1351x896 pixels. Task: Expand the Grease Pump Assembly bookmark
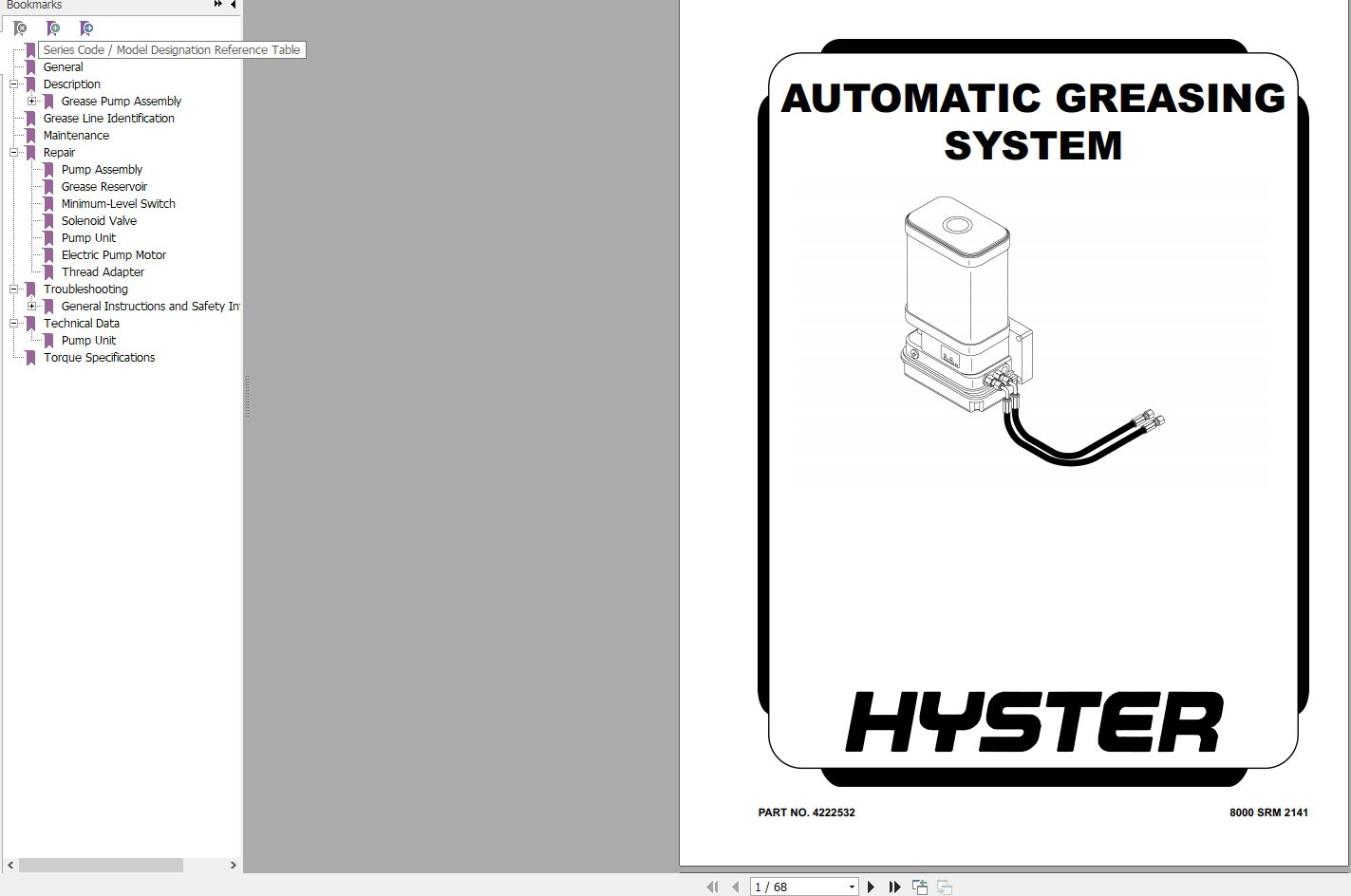click(32, 102)
